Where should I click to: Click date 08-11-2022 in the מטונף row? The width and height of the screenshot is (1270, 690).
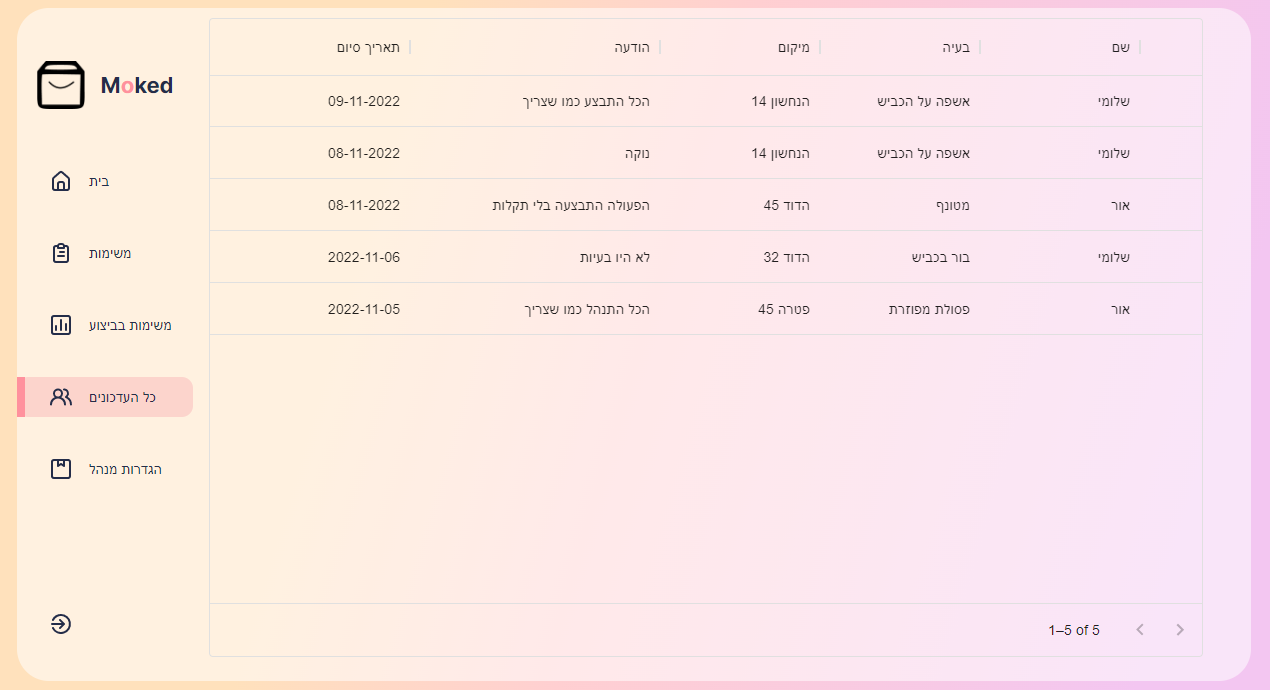[364, 205]
